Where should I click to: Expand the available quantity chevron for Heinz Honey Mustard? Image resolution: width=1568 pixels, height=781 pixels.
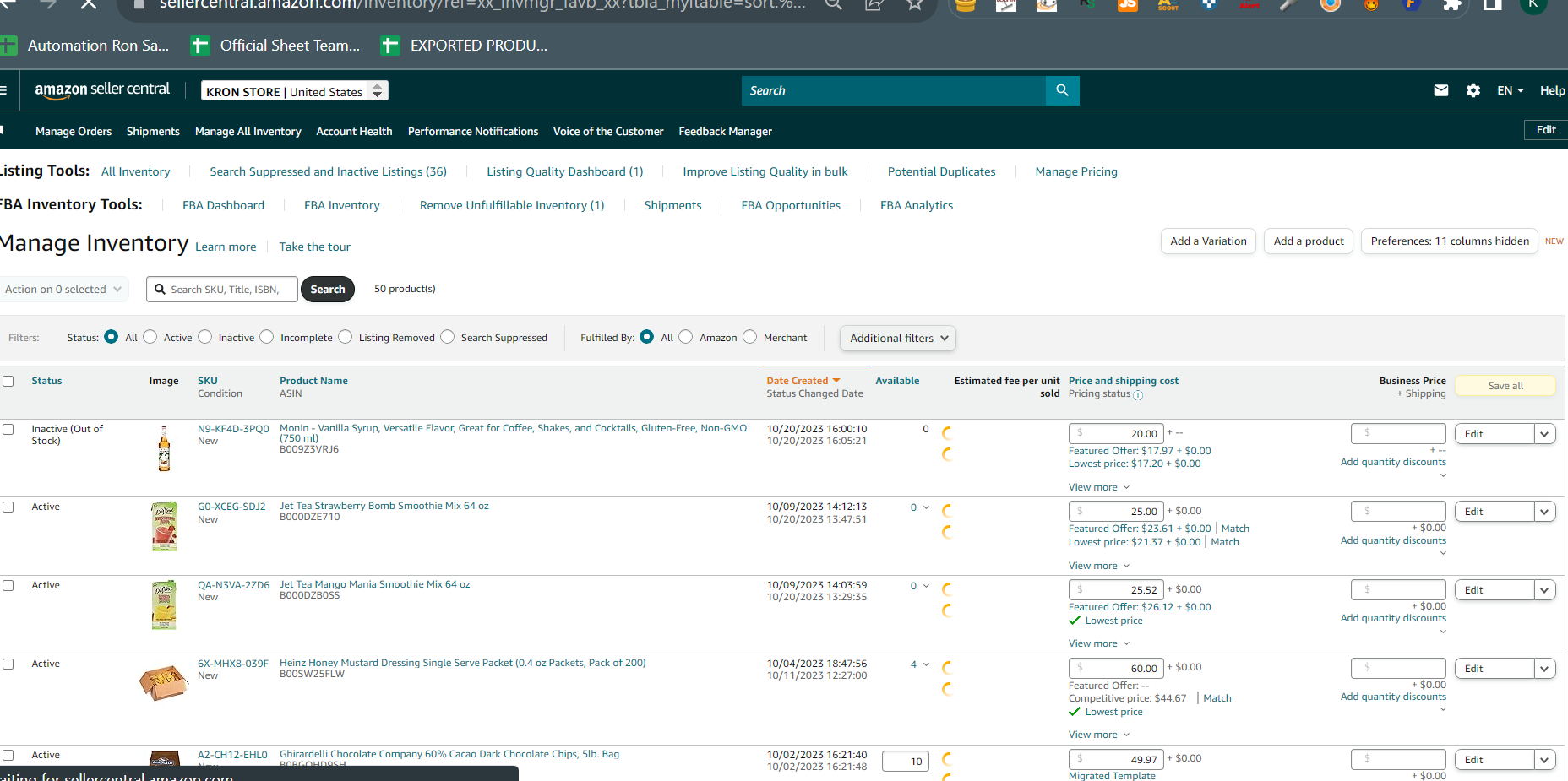click(x=926, y=664)
